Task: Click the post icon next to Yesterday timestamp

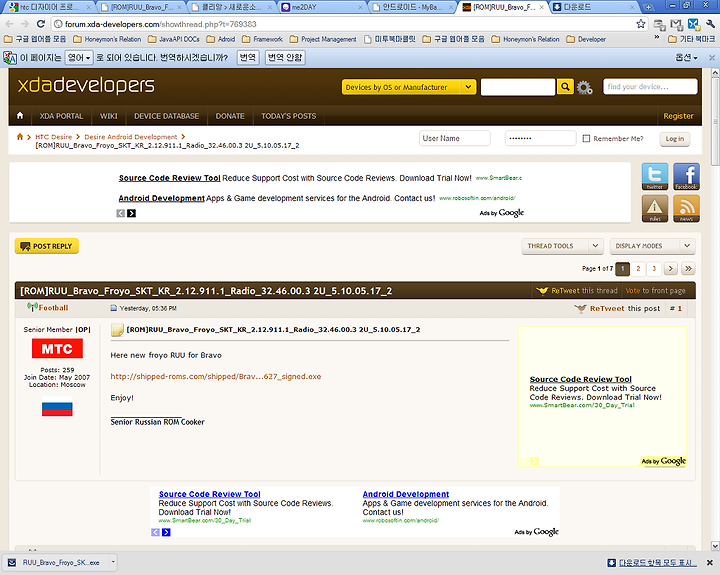Action: coord(113,308)
